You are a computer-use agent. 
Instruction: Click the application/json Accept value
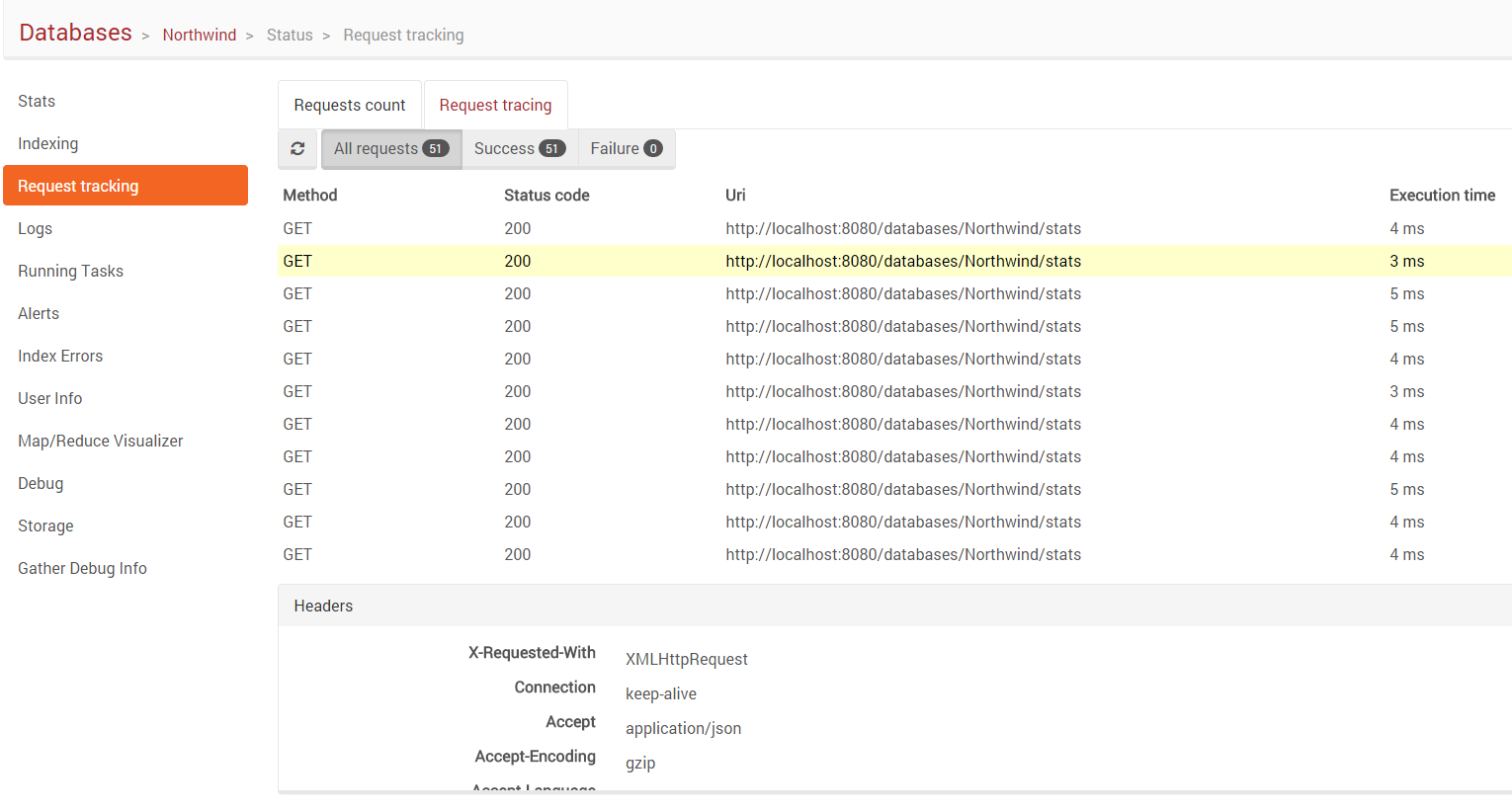(683, 728)
